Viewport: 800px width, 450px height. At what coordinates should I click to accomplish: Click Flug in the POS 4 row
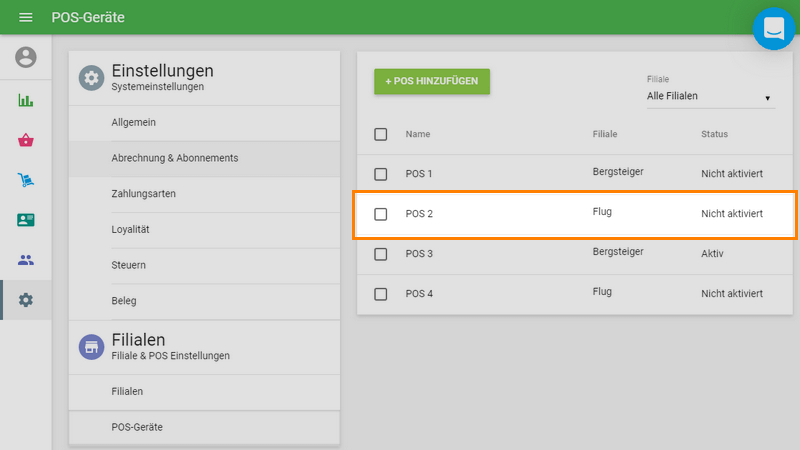602,291
